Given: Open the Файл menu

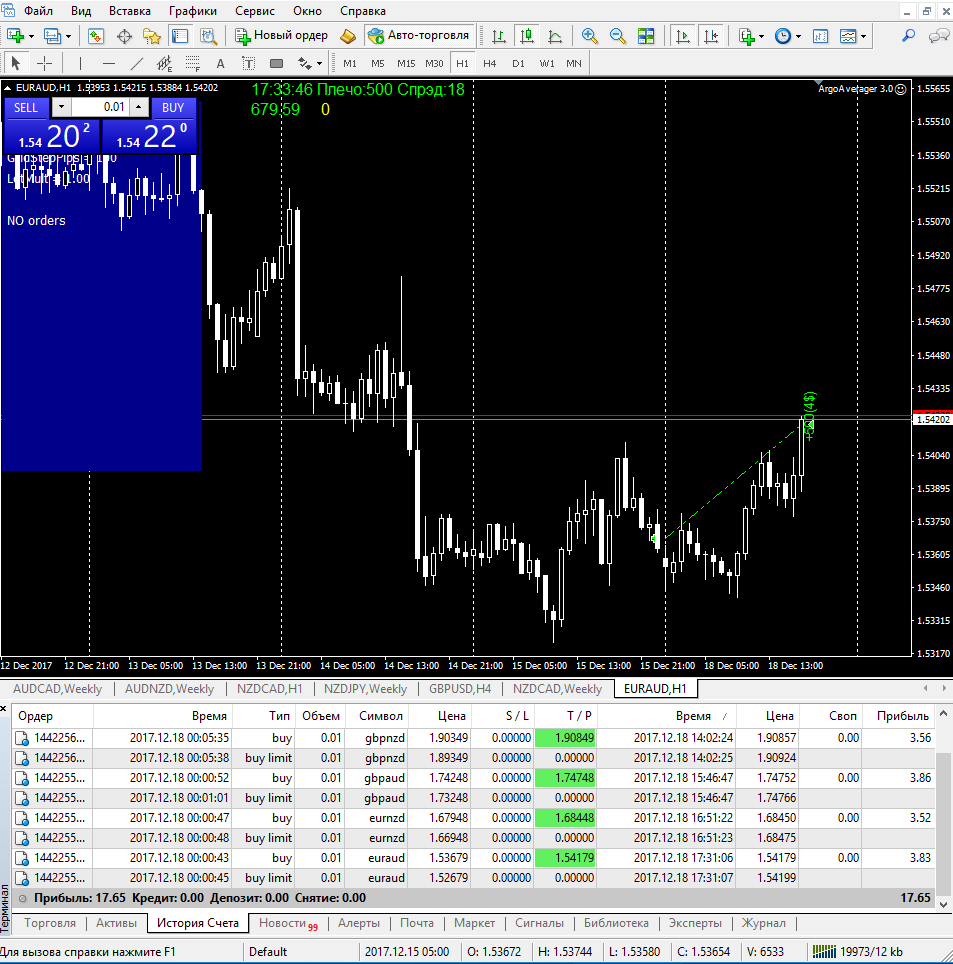Looking at the screenshot, I should (x=38, y=11).
